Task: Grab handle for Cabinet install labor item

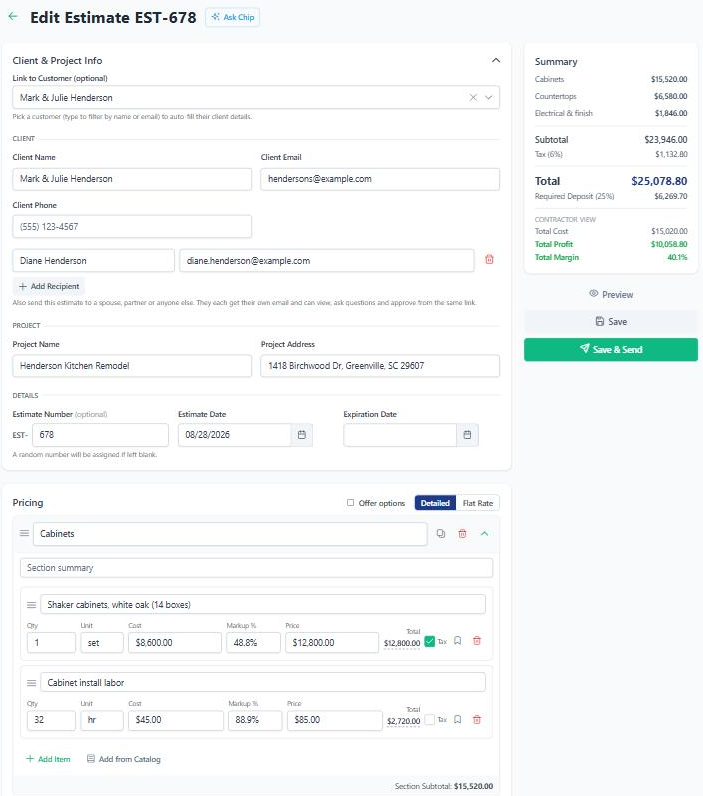Action: (31, 683)
